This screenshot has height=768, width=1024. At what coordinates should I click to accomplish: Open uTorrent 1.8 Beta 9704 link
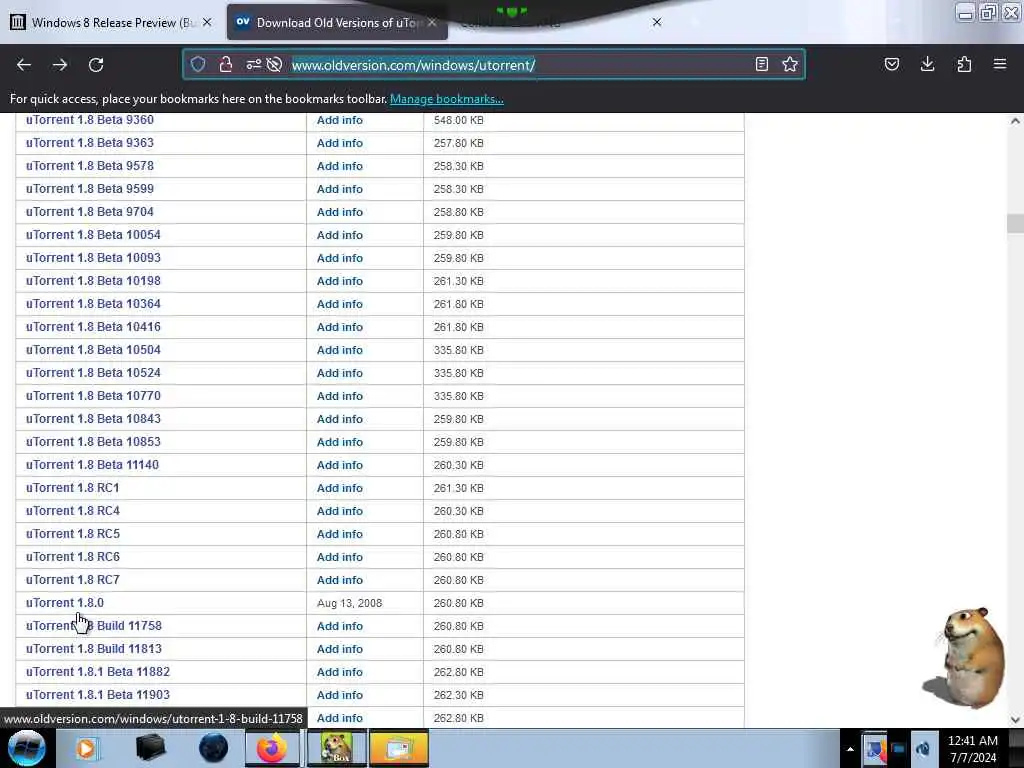(x=90, y=212)
